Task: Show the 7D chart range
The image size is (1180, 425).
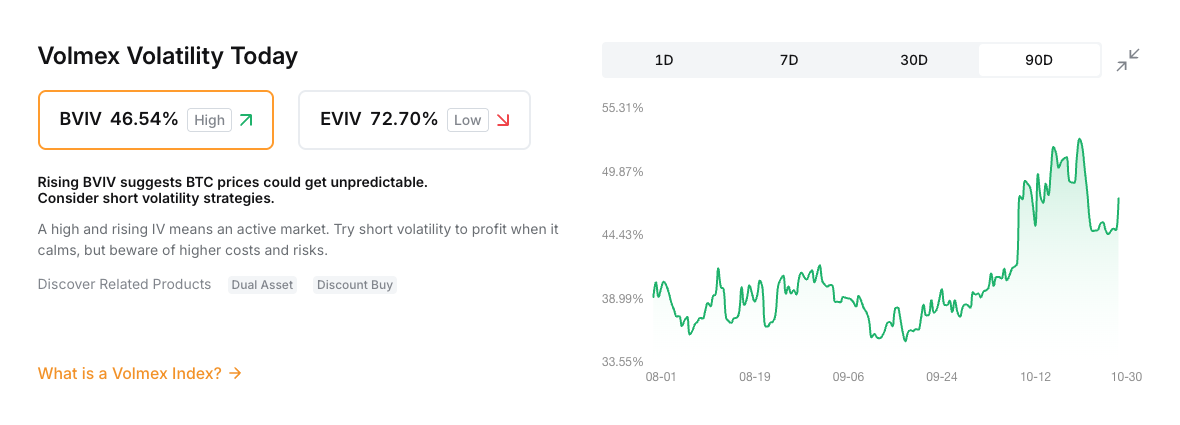Action: click(x=789, y=60)
